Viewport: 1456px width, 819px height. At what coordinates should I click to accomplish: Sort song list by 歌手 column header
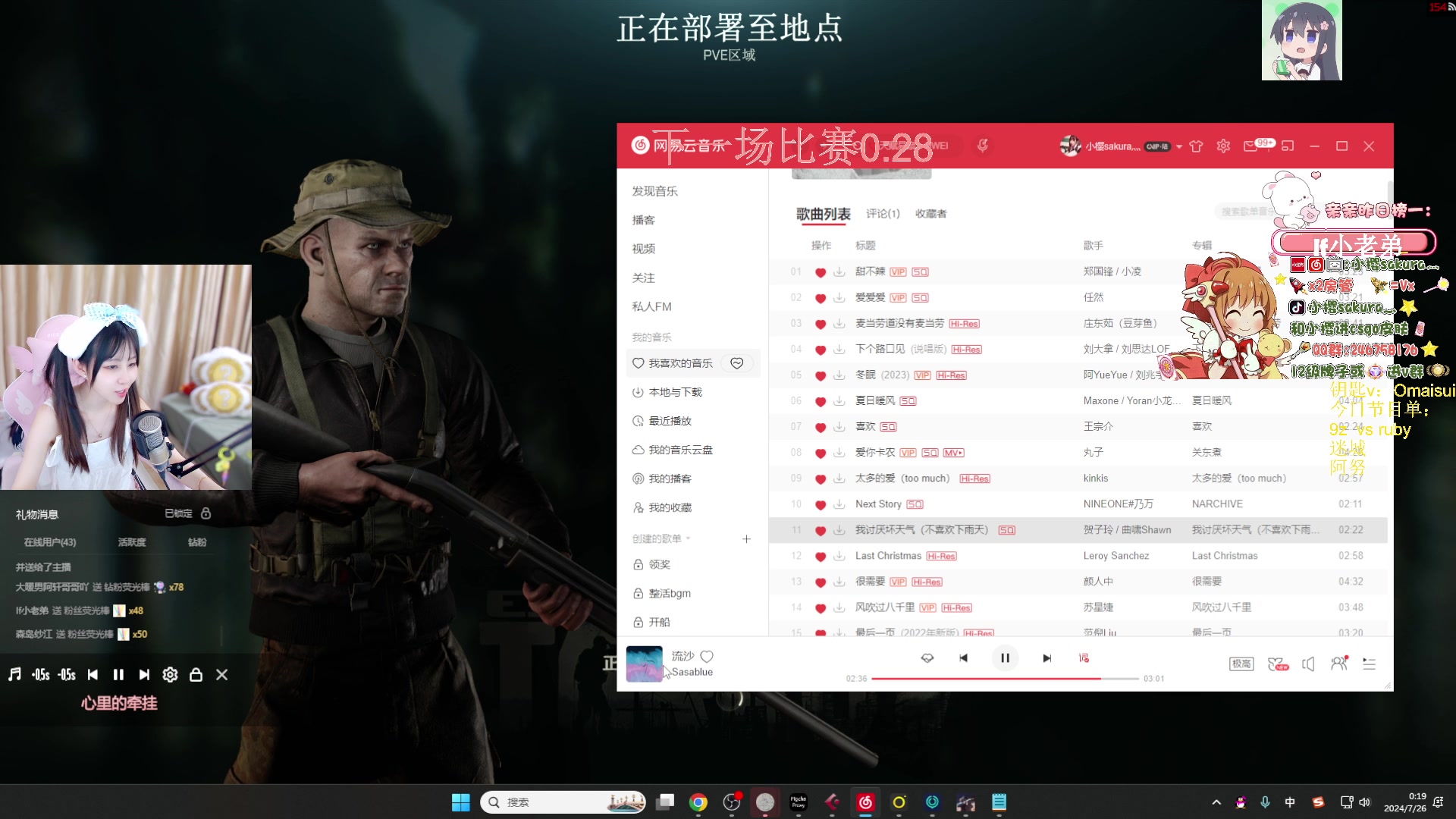tap(1093, 246)
